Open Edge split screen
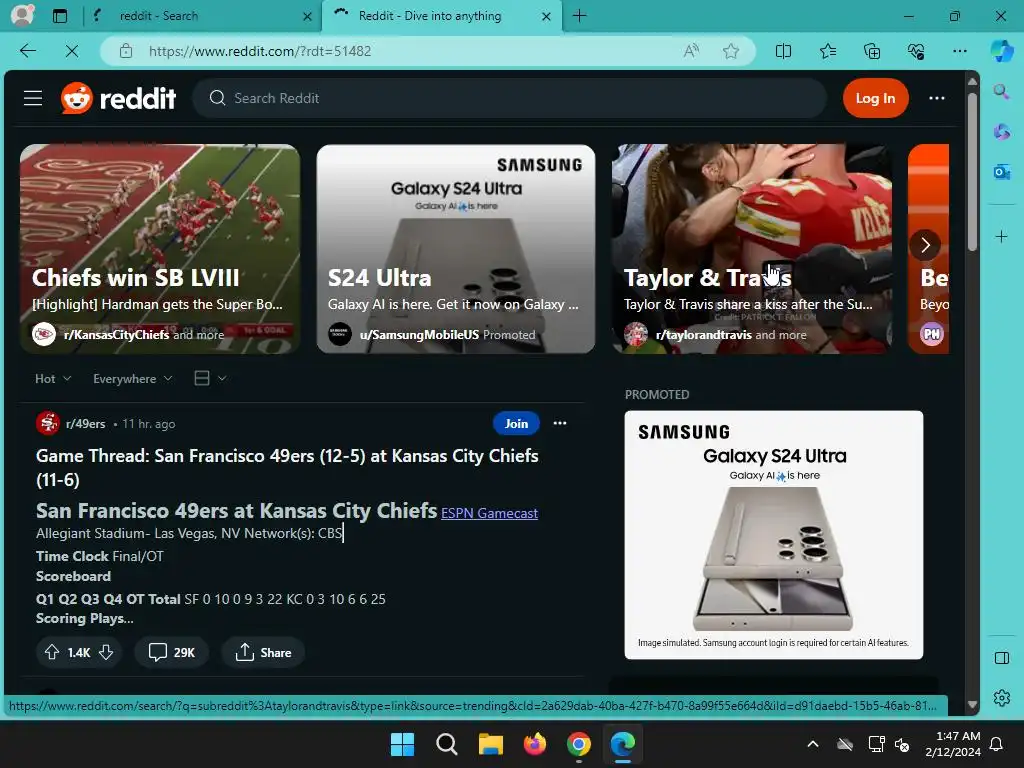Image resolution: width=1024 pixels, height=768 pixels. [783, 51]
